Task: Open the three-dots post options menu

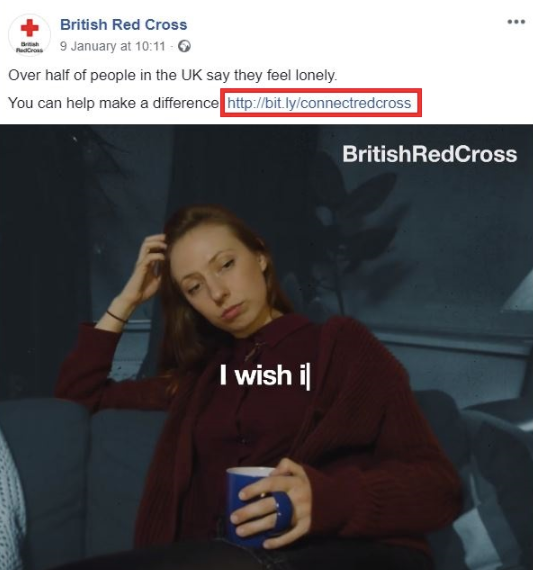Action: (x=516, y=22)
